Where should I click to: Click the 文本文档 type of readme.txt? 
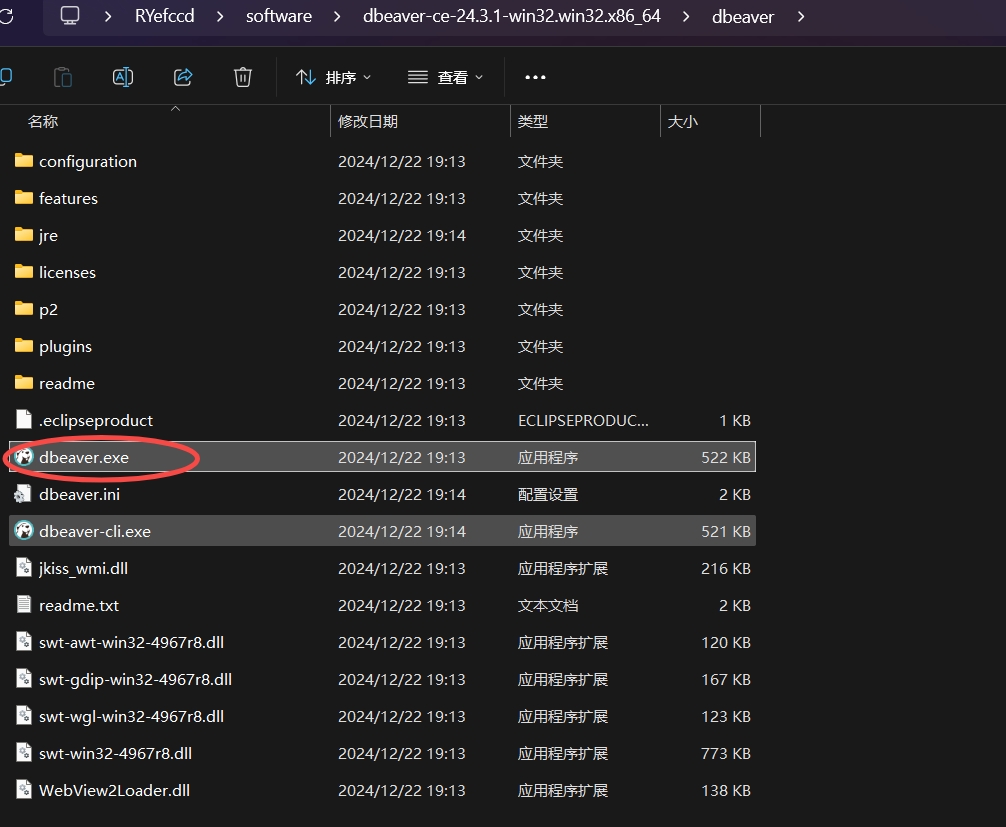[548, 606]
